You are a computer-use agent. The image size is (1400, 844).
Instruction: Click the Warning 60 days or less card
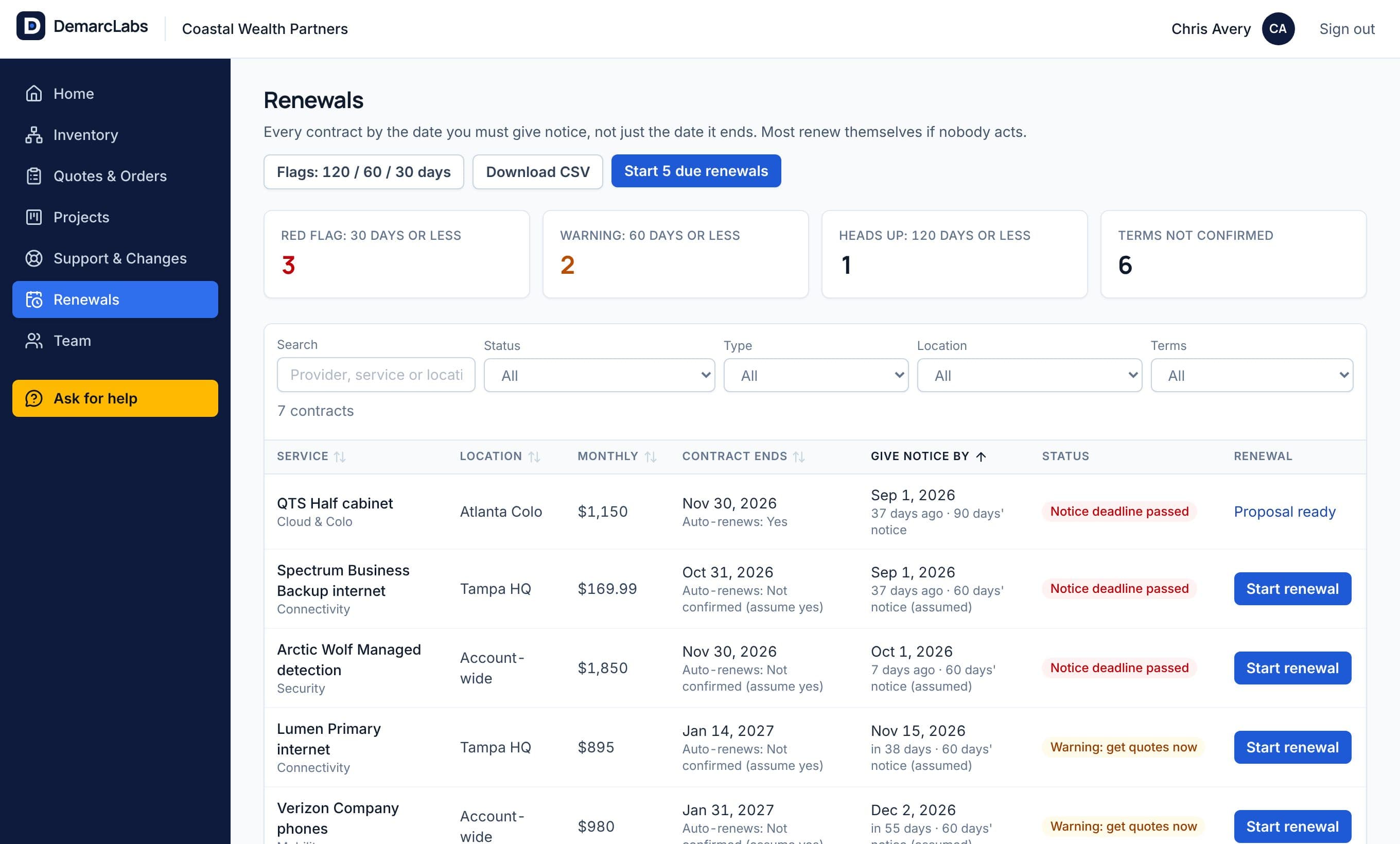[x=676, y=254]
